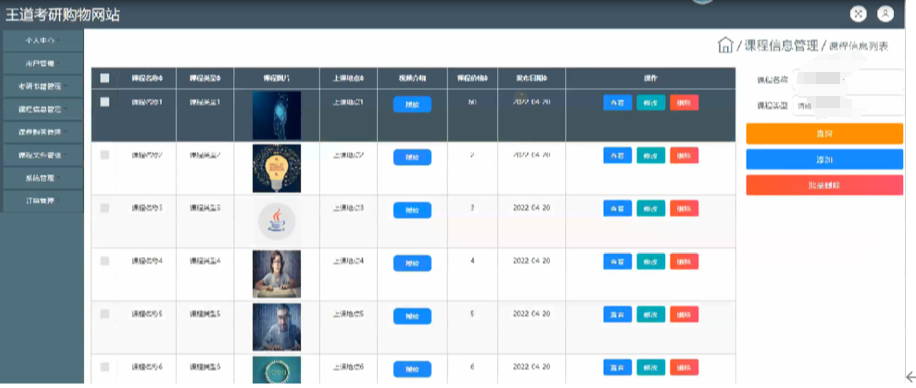Image resolution: width=916 pixels, height=388 pixels.
Task: Click 修改 edit button for 课程名称3
Action: (x=651, y=209)
